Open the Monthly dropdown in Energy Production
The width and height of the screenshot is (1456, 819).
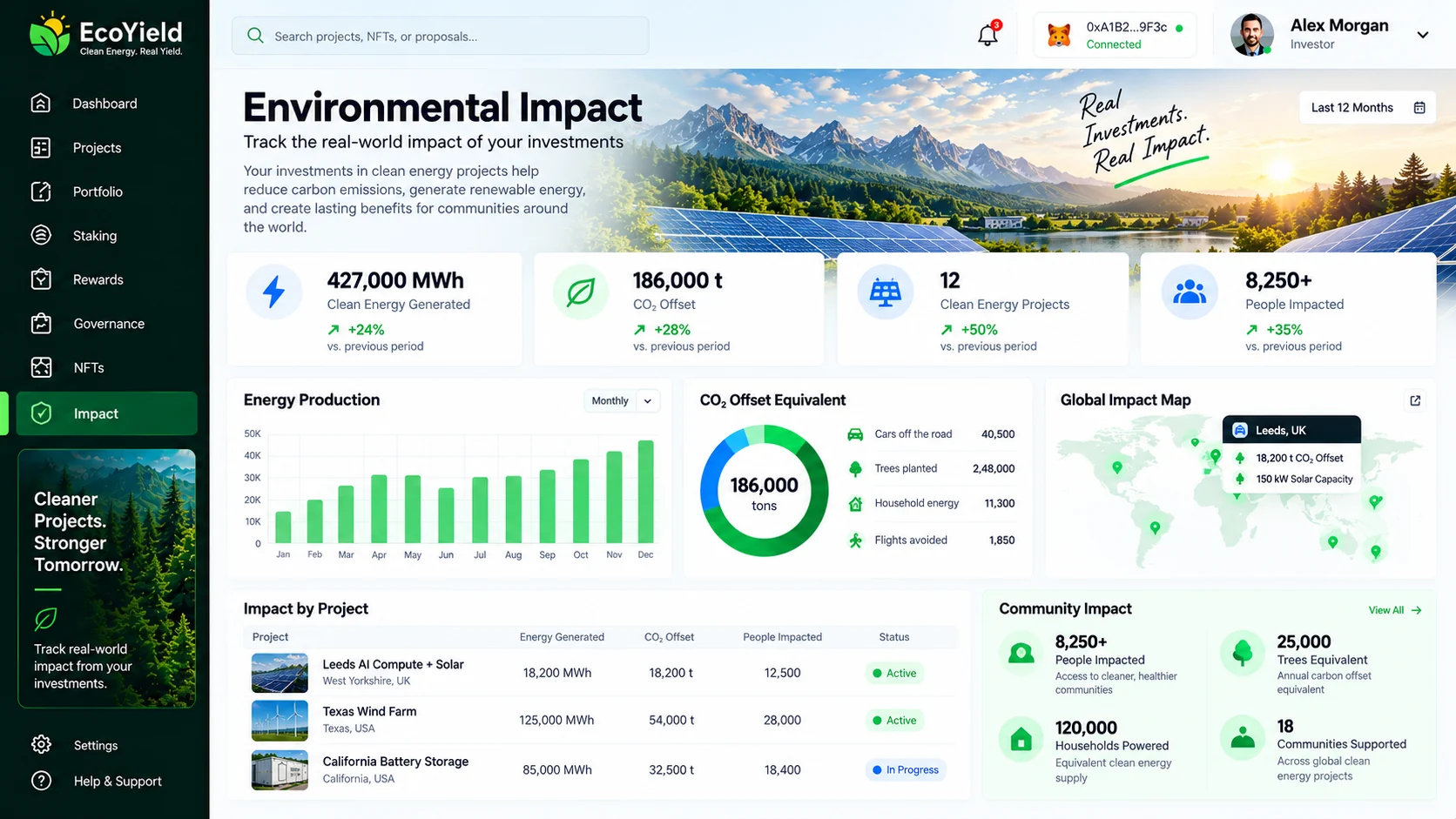click(x=622, y=401)
